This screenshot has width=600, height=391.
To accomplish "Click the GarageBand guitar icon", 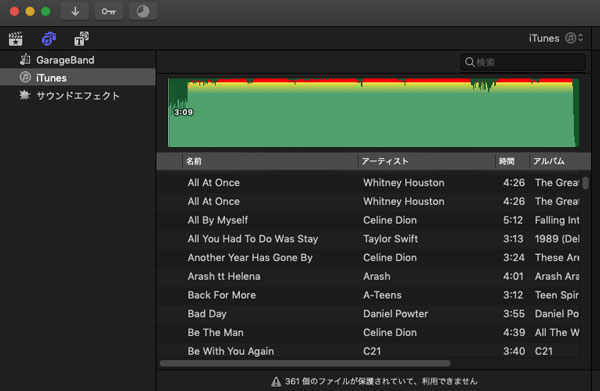I will (25, 59).
